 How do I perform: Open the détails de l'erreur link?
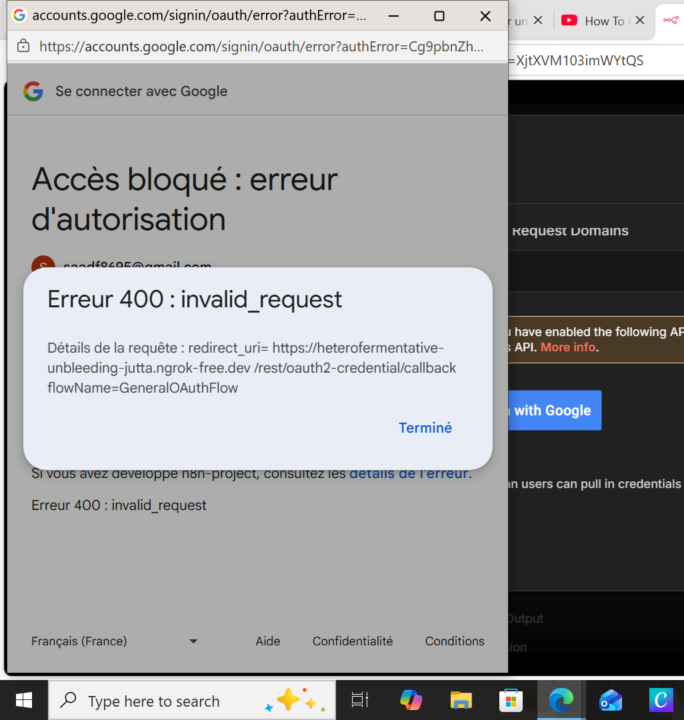pyautogui.click(x=409, y=473)
